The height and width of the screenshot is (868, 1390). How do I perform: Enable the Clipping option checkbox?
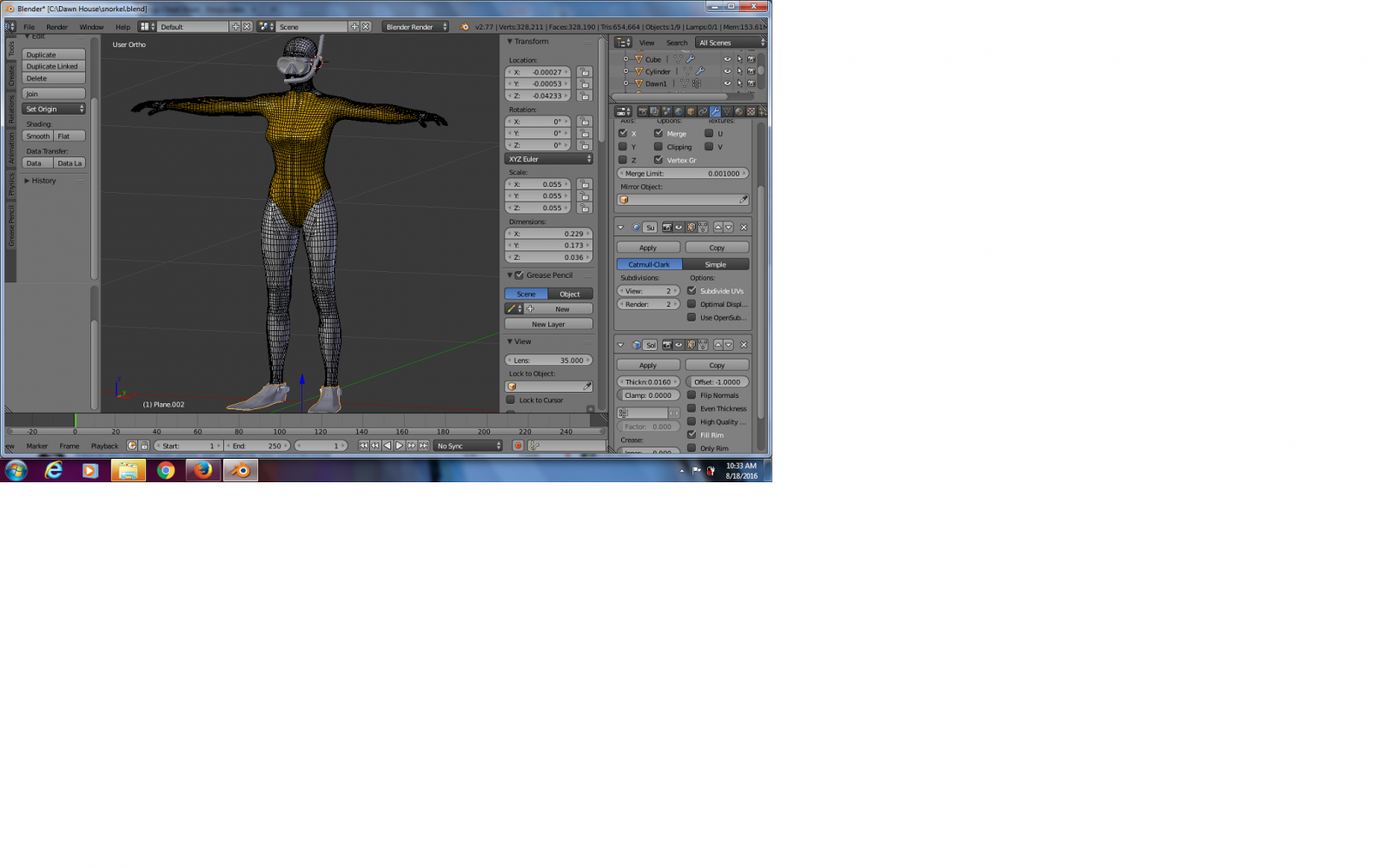click(x=659, y=147)
